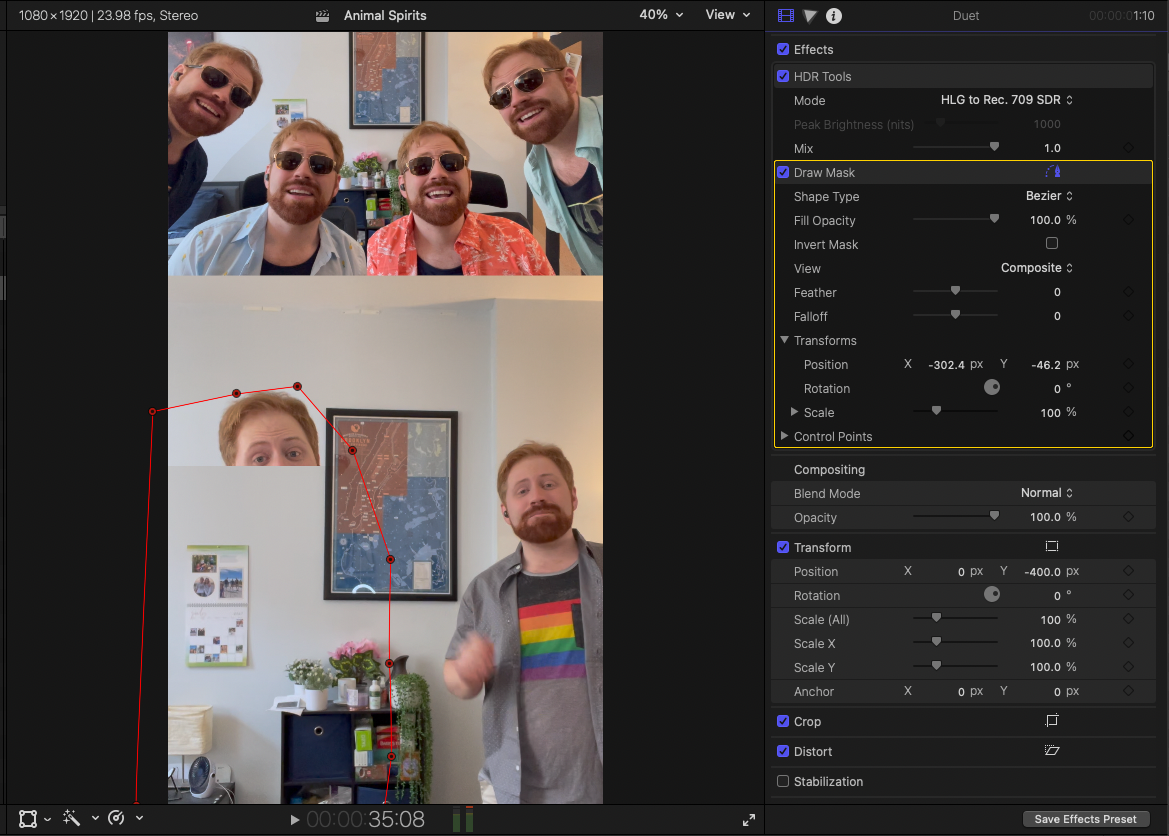Open the Info inspector icon
Viewport: 1169px width, 836px height.
(833, 16)
